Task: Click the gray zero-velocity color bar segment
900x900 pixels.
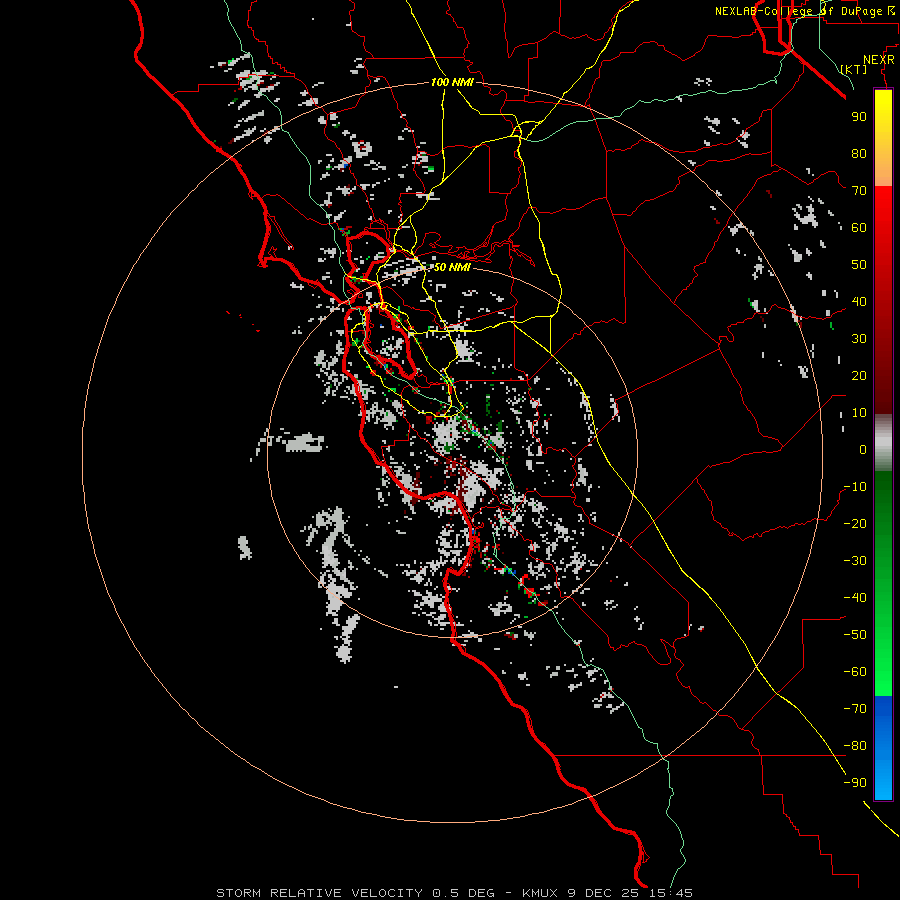Action: [x=883, y=443]
